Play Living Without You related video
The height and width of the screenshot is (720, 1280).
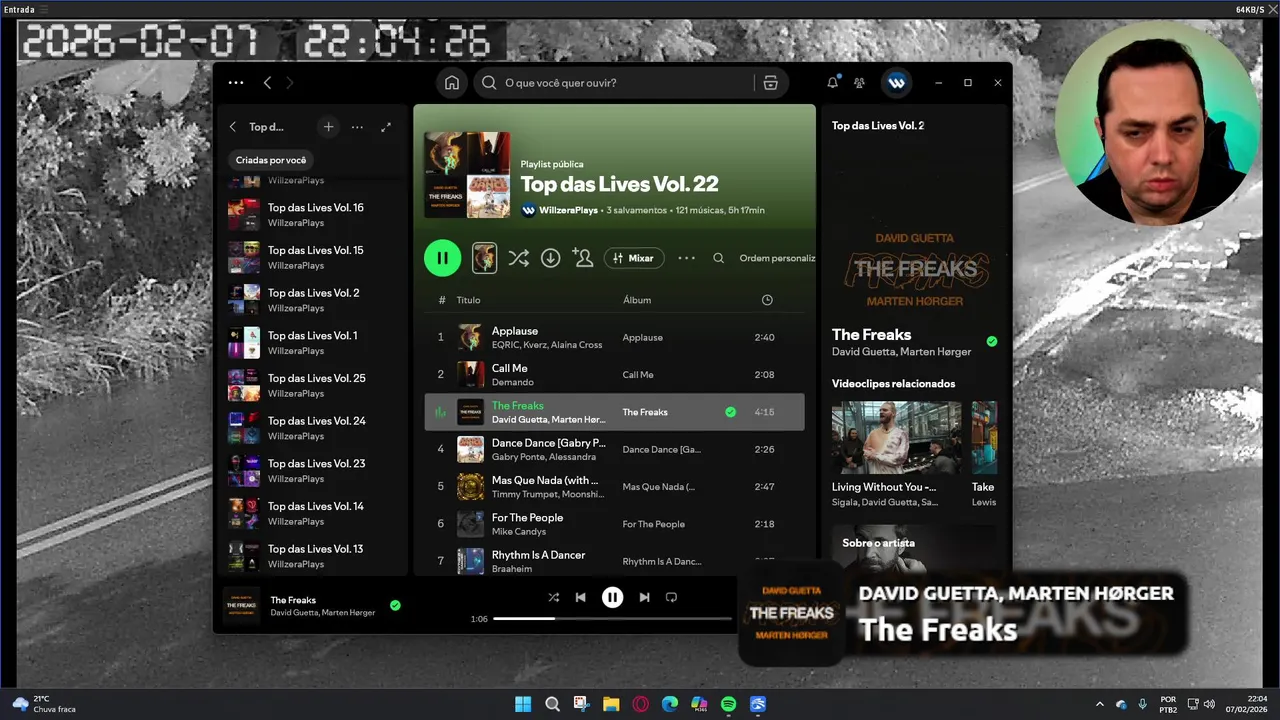(x=896, y=438)
